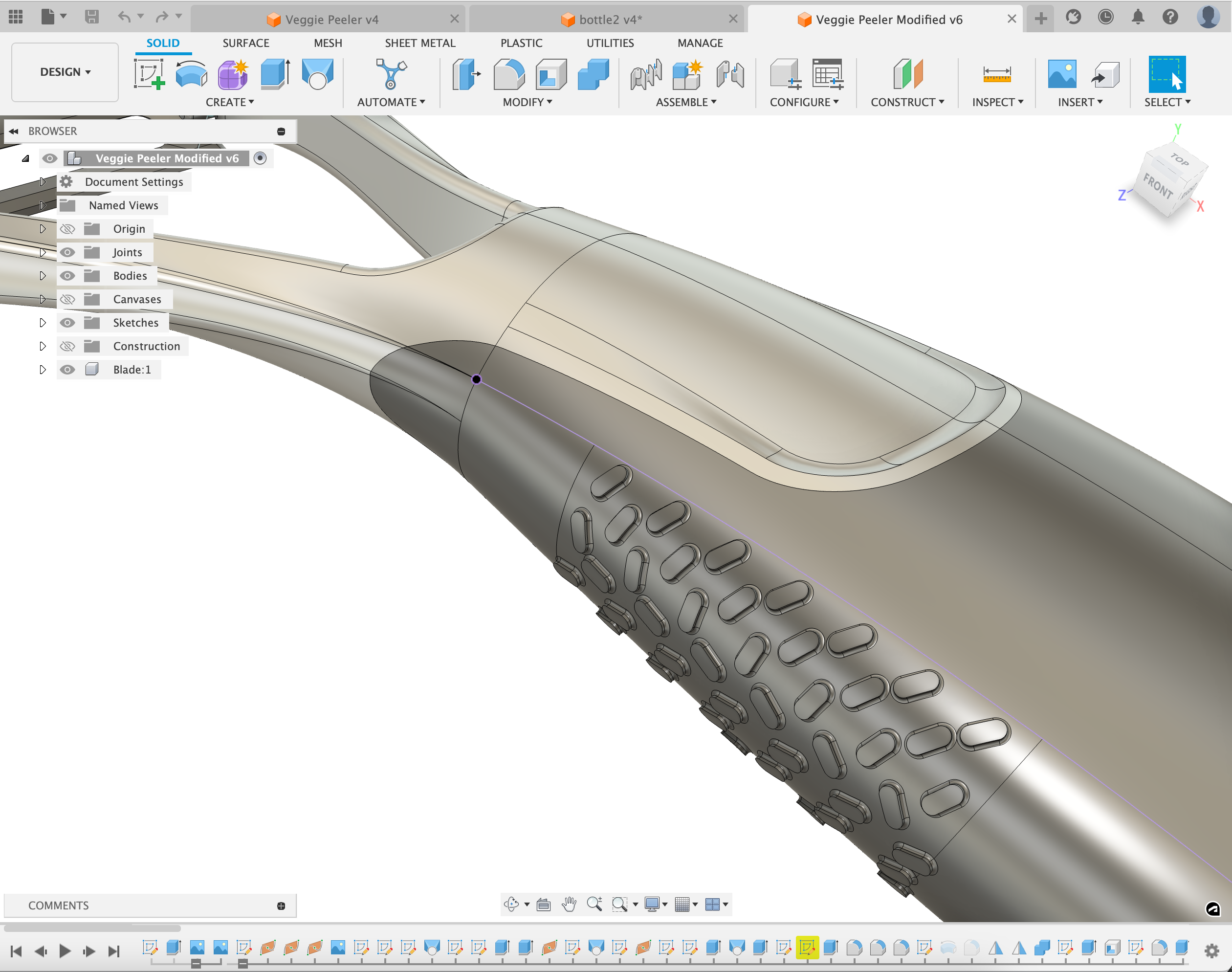
Task: Click the Measure tool under Inspect
Action: 996,74
